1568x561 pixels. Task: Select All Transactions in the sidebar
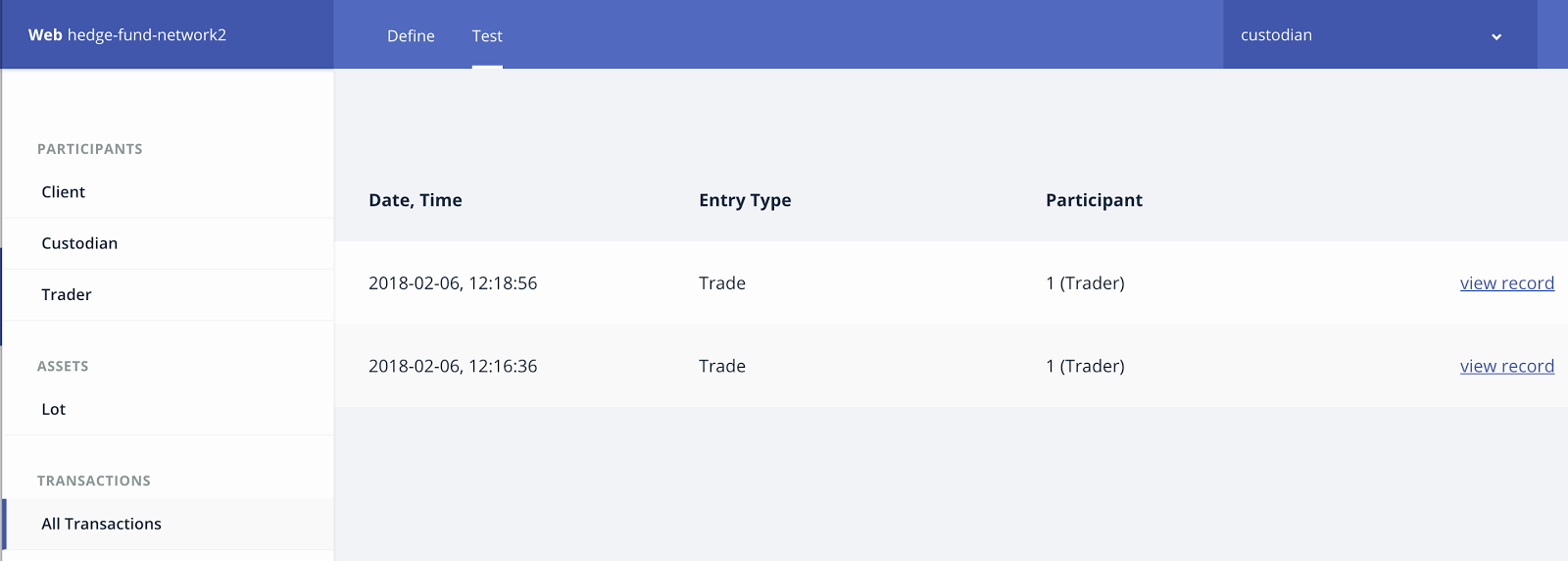(102, 524)
